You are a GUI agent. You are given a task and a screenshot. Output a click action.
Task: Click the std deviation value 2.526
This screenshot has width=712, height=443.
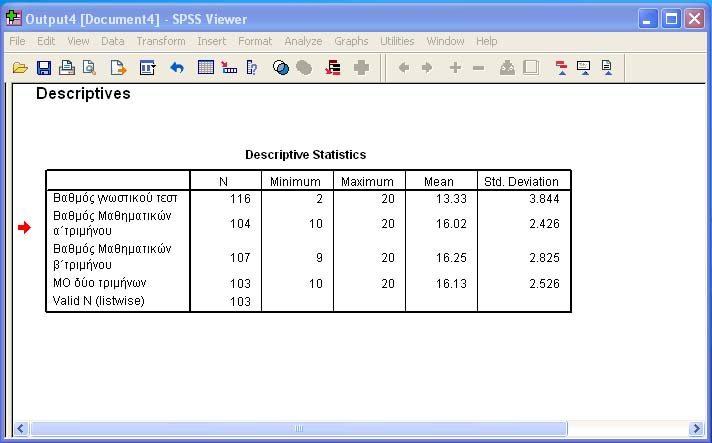pos(544,283)
